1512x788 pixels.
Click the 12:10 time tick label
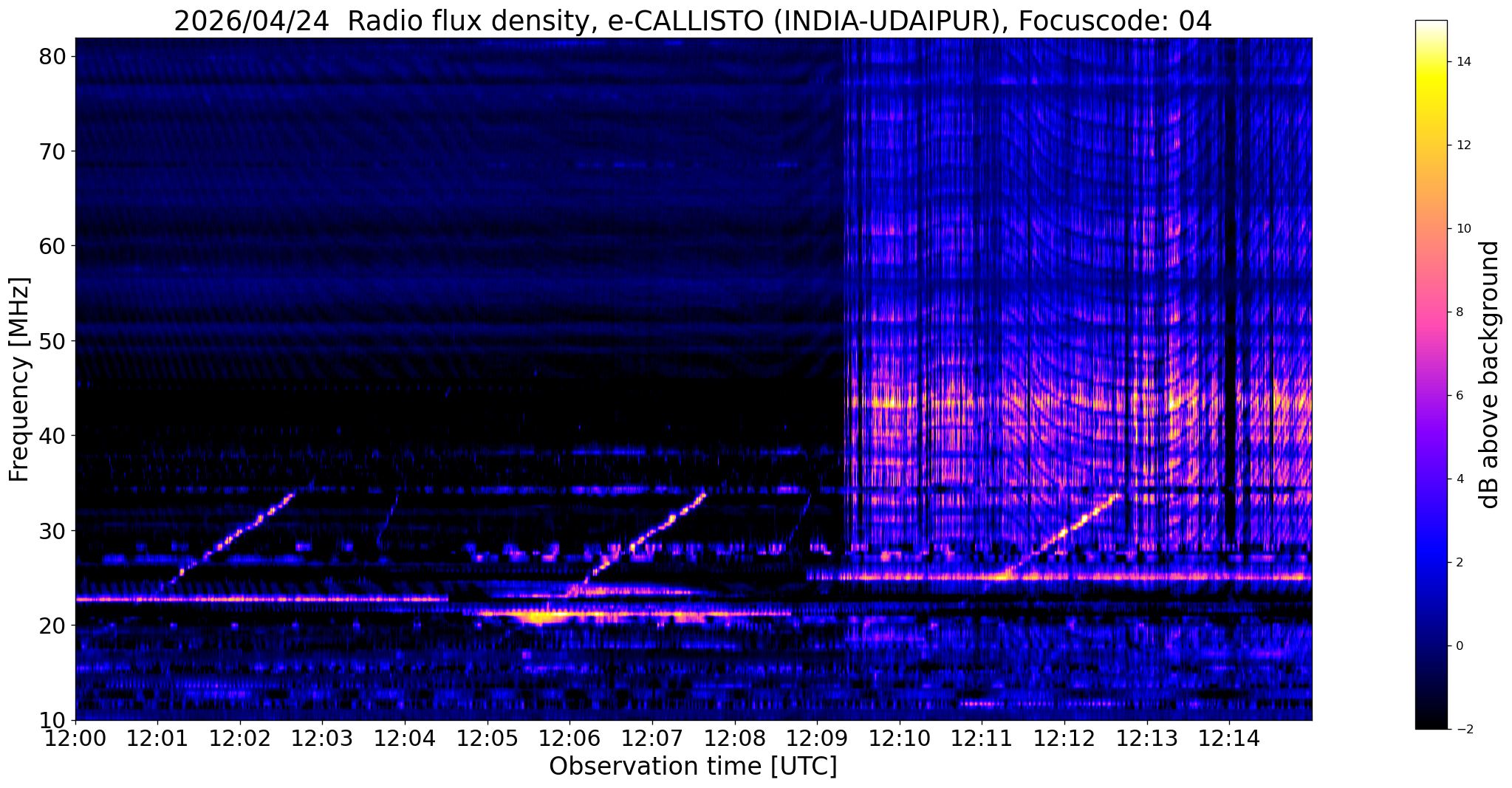coord(900,738)
